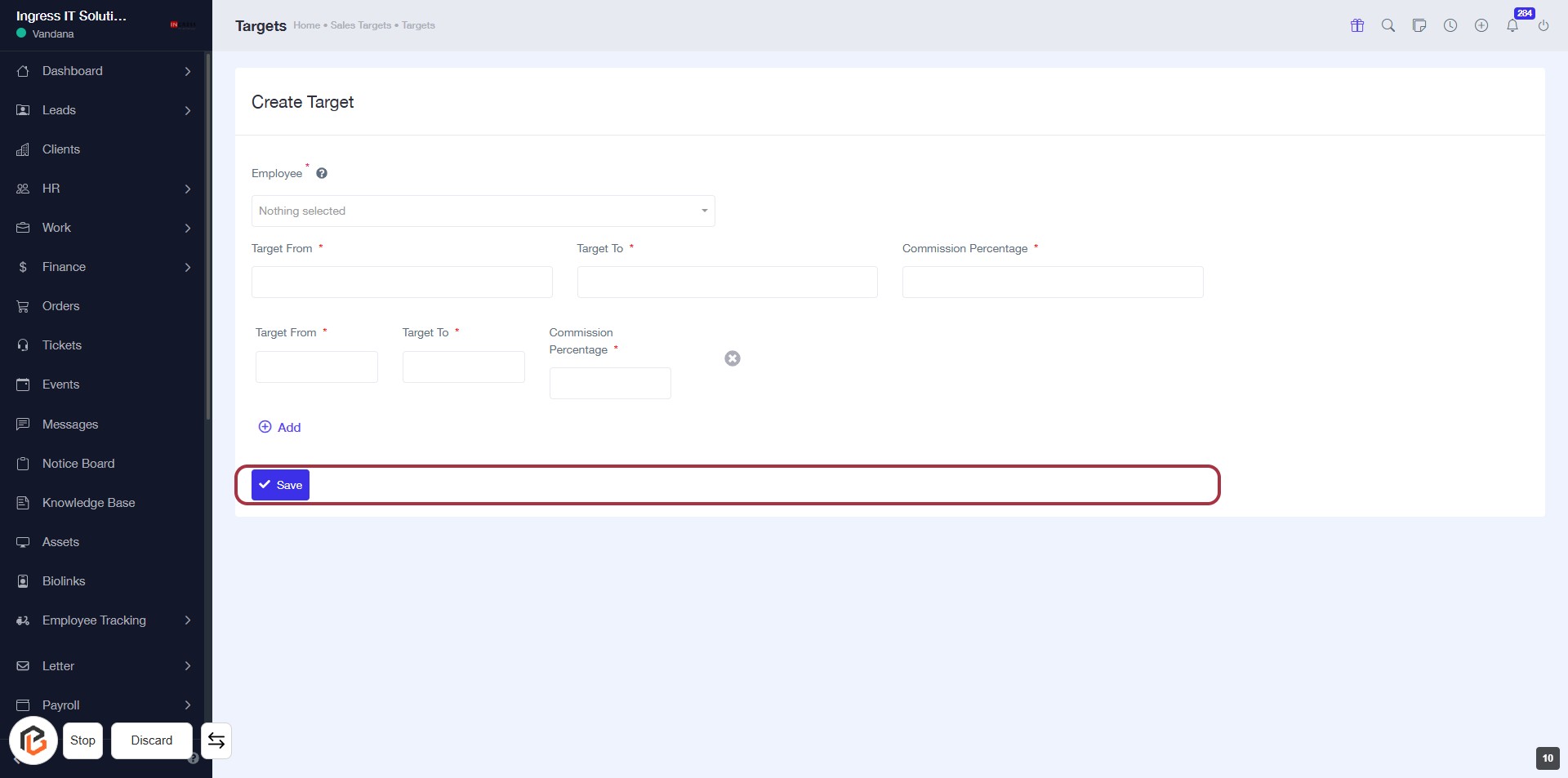This screenshot has width=1568, height=778.
Task: Open the Employee dropdown
Action: point(483,211)
